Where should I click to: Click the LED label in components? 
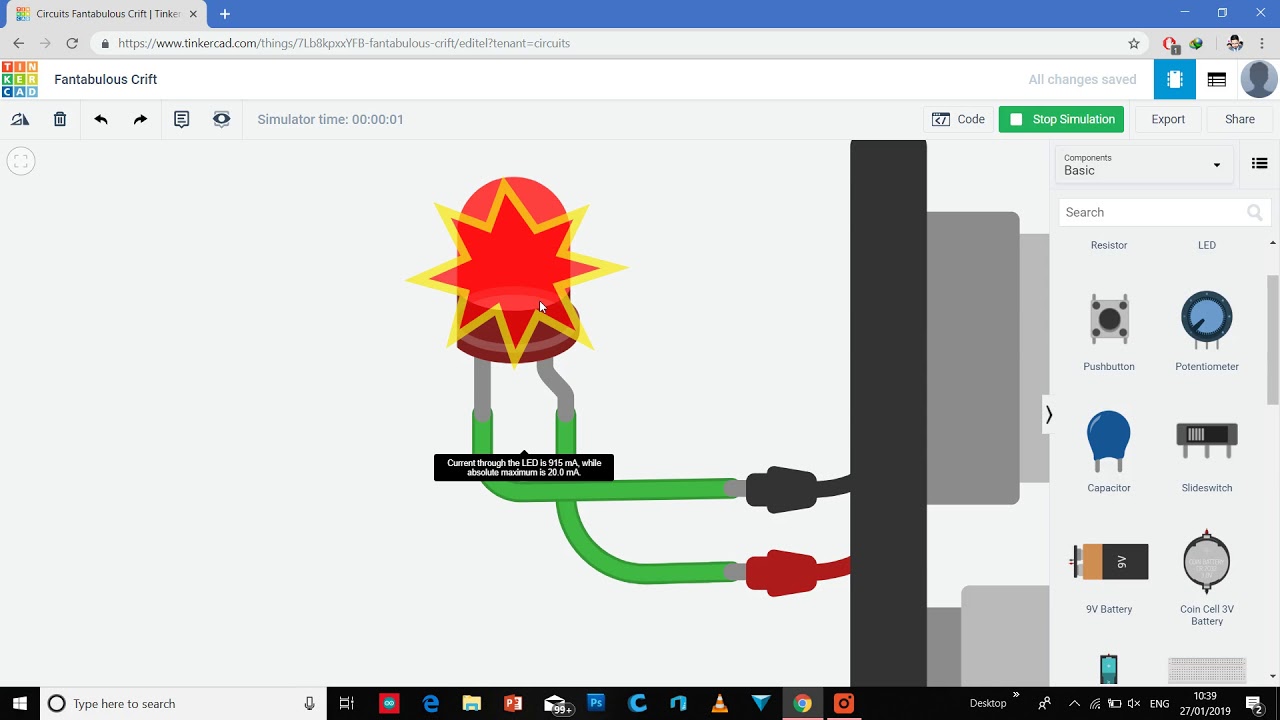pyautogui.click(x=1207, y=245)
